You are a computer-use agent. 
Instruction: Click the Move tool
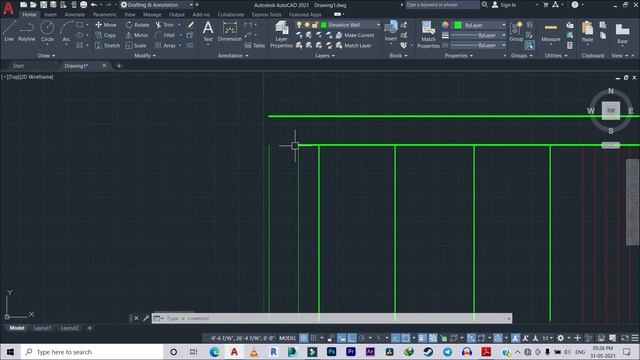[x=106, y=25]
